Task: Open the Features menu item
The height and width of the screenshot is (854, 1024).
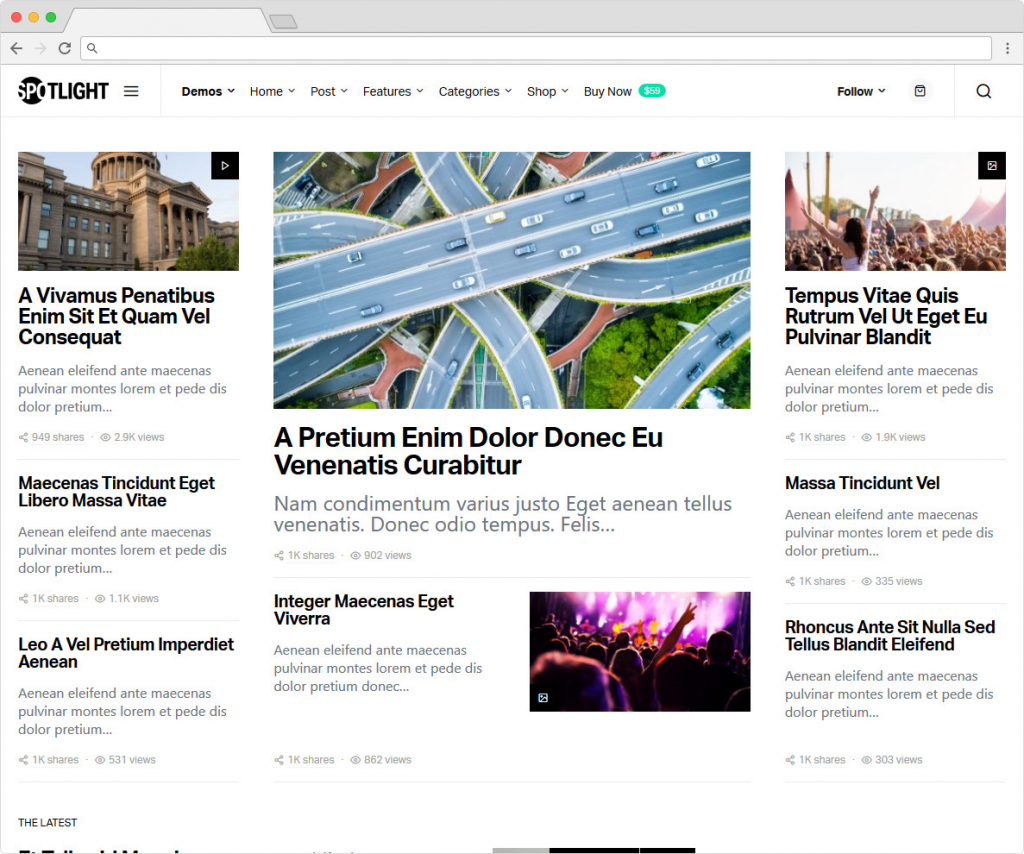Action: click(x=392, y=91)
